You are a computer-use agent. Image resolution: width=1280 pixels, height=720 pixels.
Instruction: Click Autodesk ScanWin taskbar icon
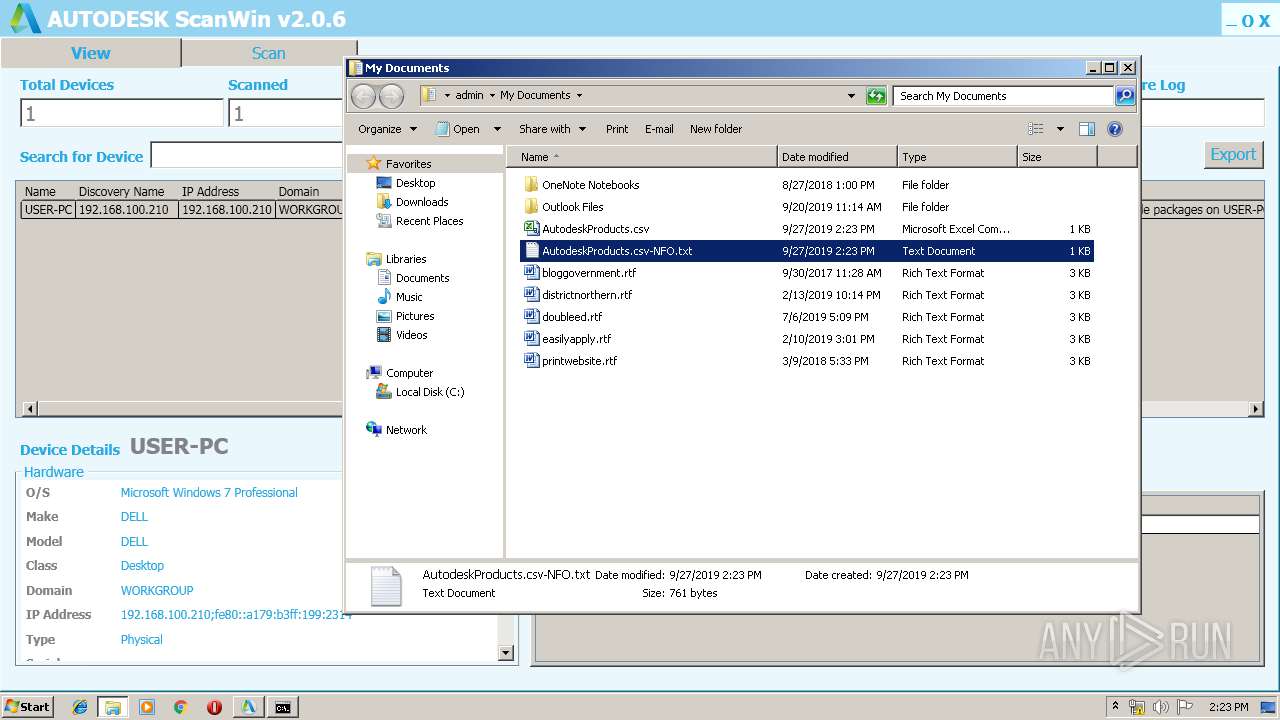coord(248,707)
